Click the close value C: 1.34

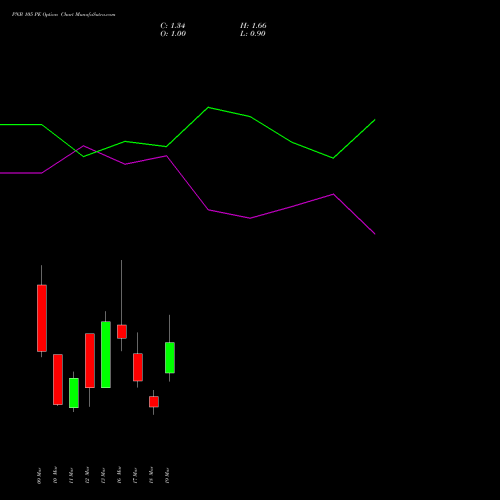click(x=173, y=26)
